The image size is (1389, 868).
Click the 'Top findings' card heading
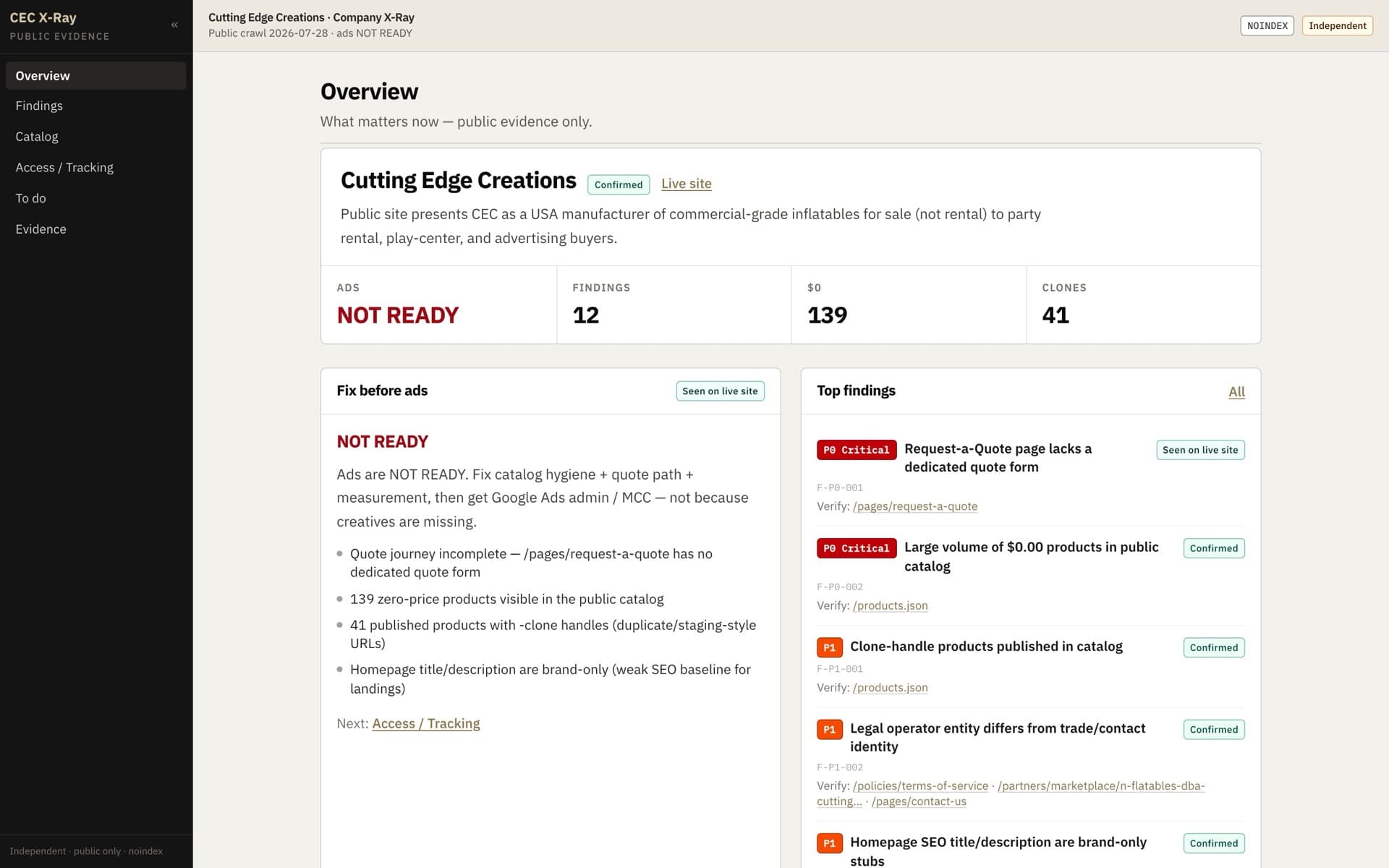coord(856,391)
